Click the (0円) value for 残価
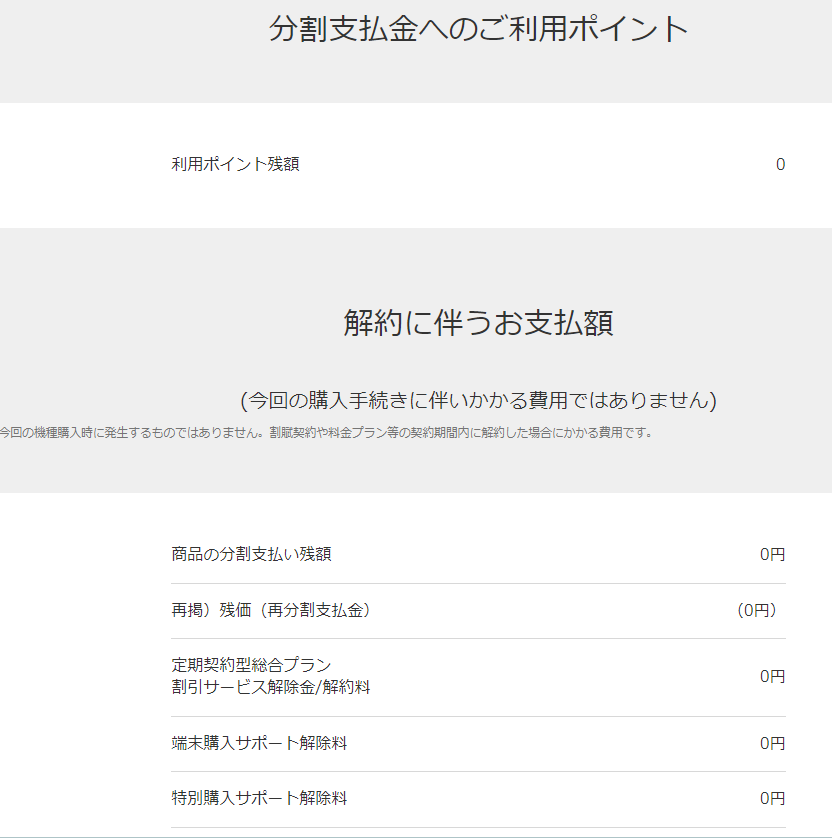832x838 pixels. point(757,610)
